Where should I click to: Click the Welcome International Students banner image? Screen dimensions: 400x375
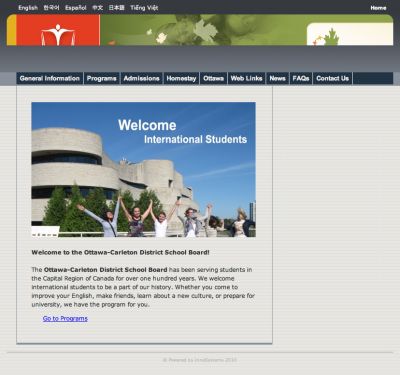pos(144,170)
